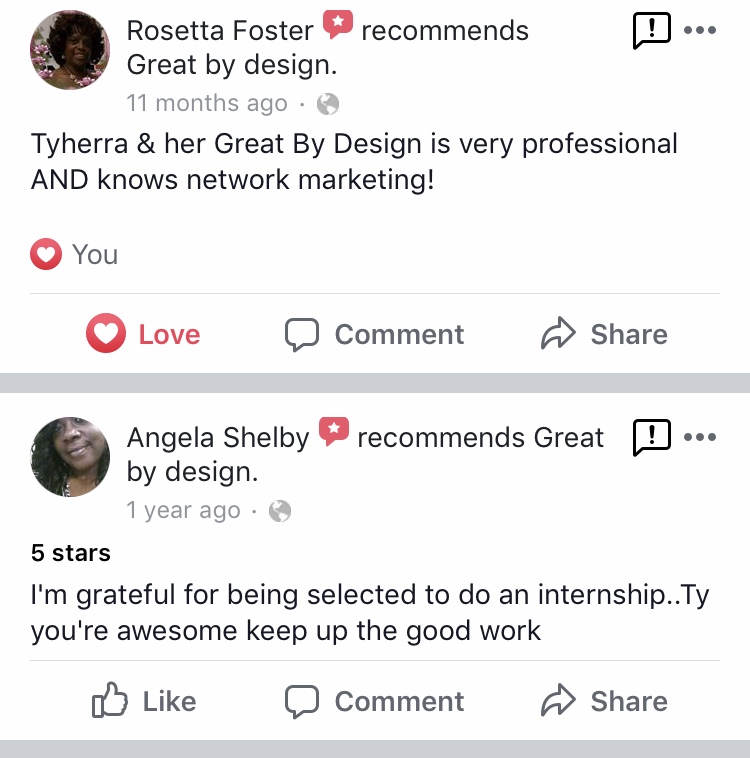The height and width of the screenshot is (758, 750).
Task: Click the public globe icon beside 1 year ago
Action: (280, 511)
